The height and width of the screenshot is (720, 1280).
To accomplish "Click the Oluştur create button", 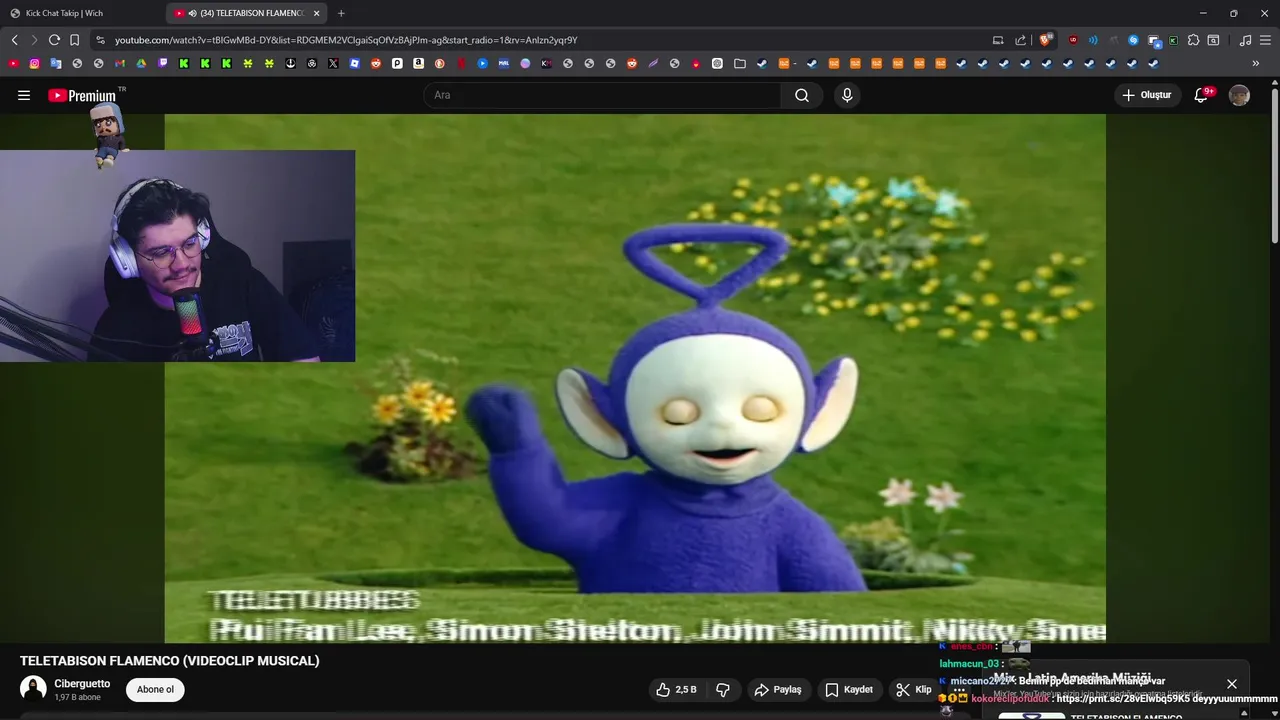I will [1147, 95].
